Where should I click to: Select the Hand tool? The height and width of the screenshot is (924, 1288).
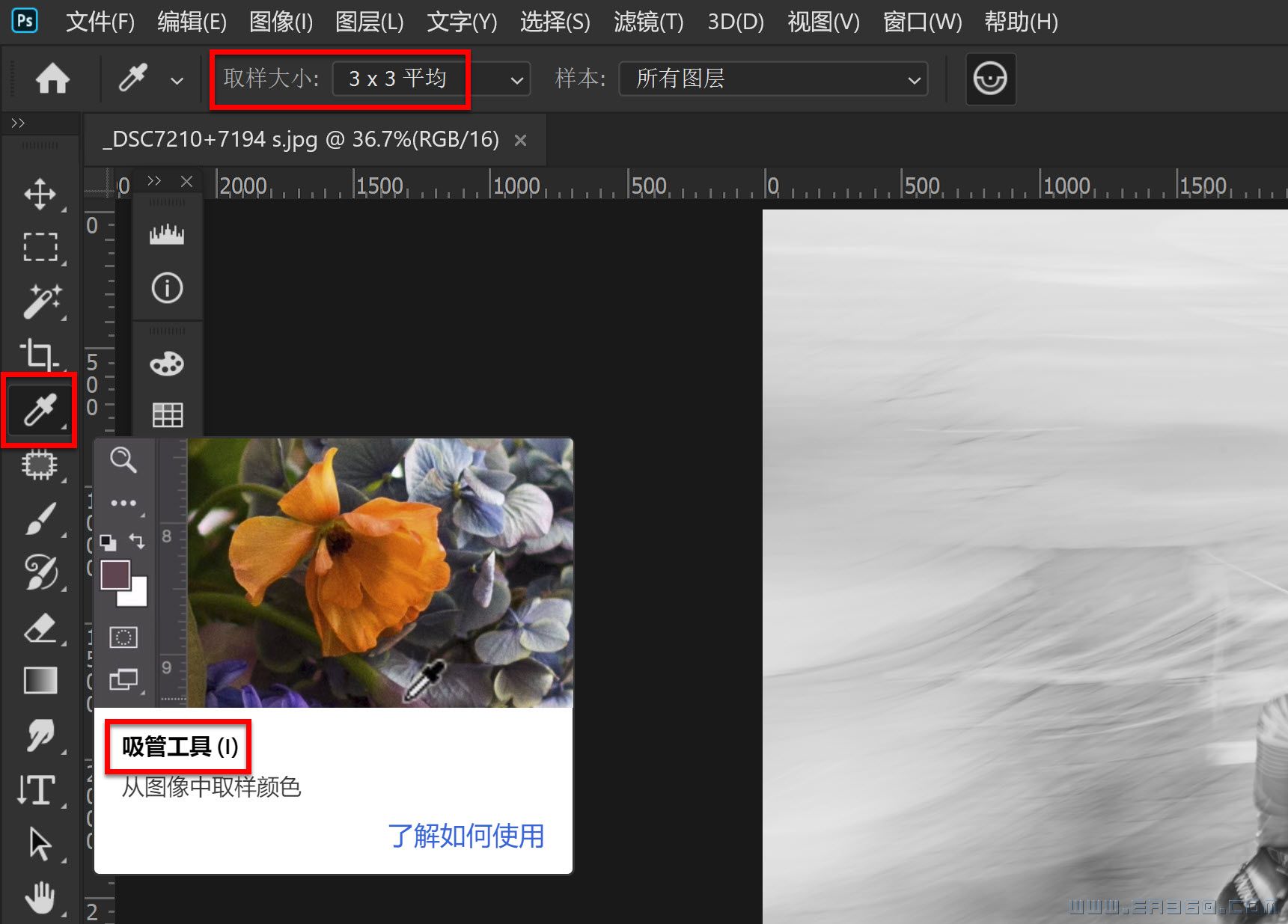pos(40,897)
